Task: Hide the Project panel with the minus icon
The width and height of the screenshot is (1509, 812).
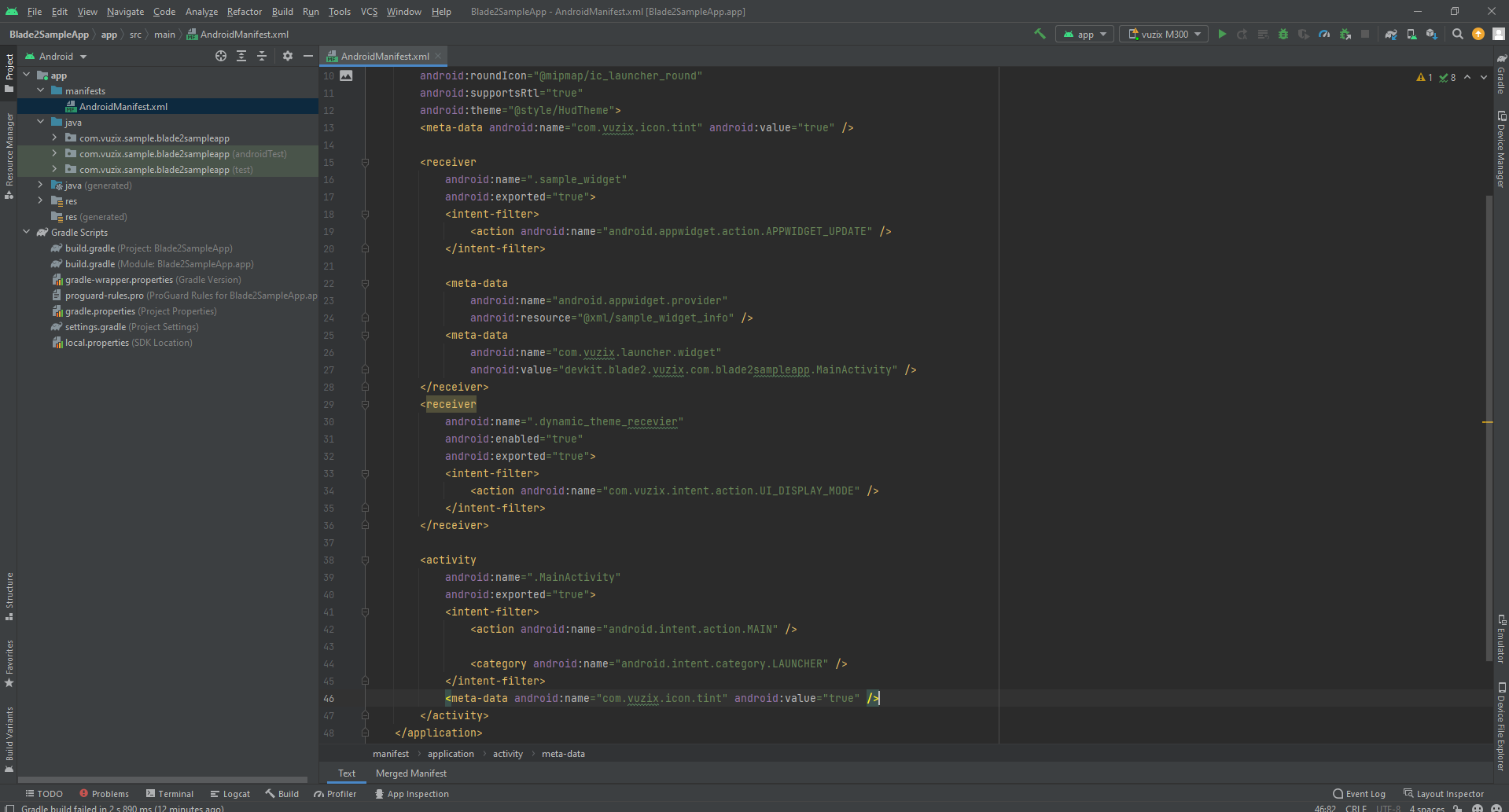Action: [x=308, y=56]
